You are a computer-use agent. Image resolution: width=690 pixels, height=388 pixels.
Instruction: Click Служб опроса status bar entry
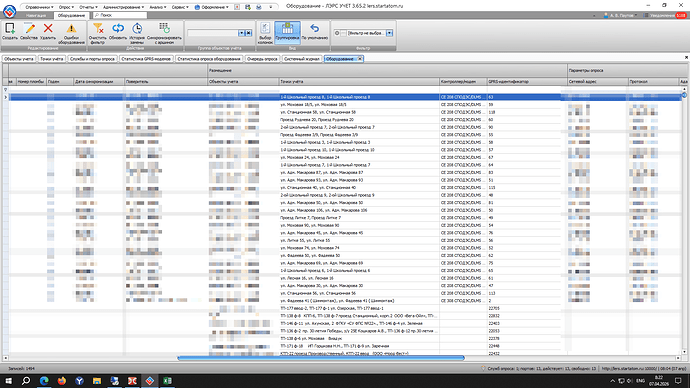click(539, 369)
